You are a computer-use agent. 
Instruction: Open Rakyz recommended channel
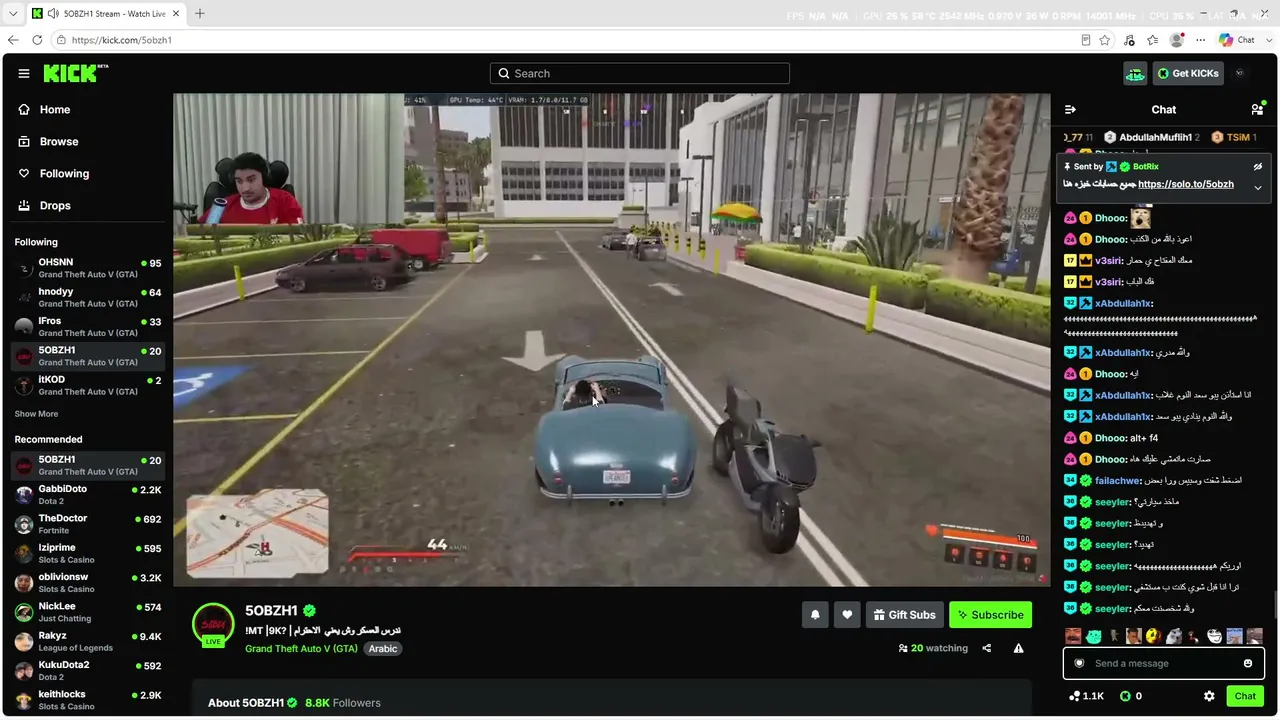pyautogui.click(x=87, y=641)
